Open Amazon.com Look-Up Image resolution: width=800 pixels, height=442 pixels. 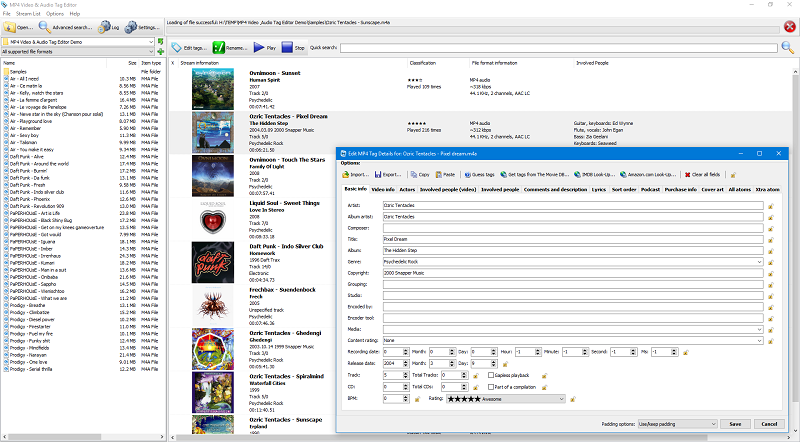(648, 175)
